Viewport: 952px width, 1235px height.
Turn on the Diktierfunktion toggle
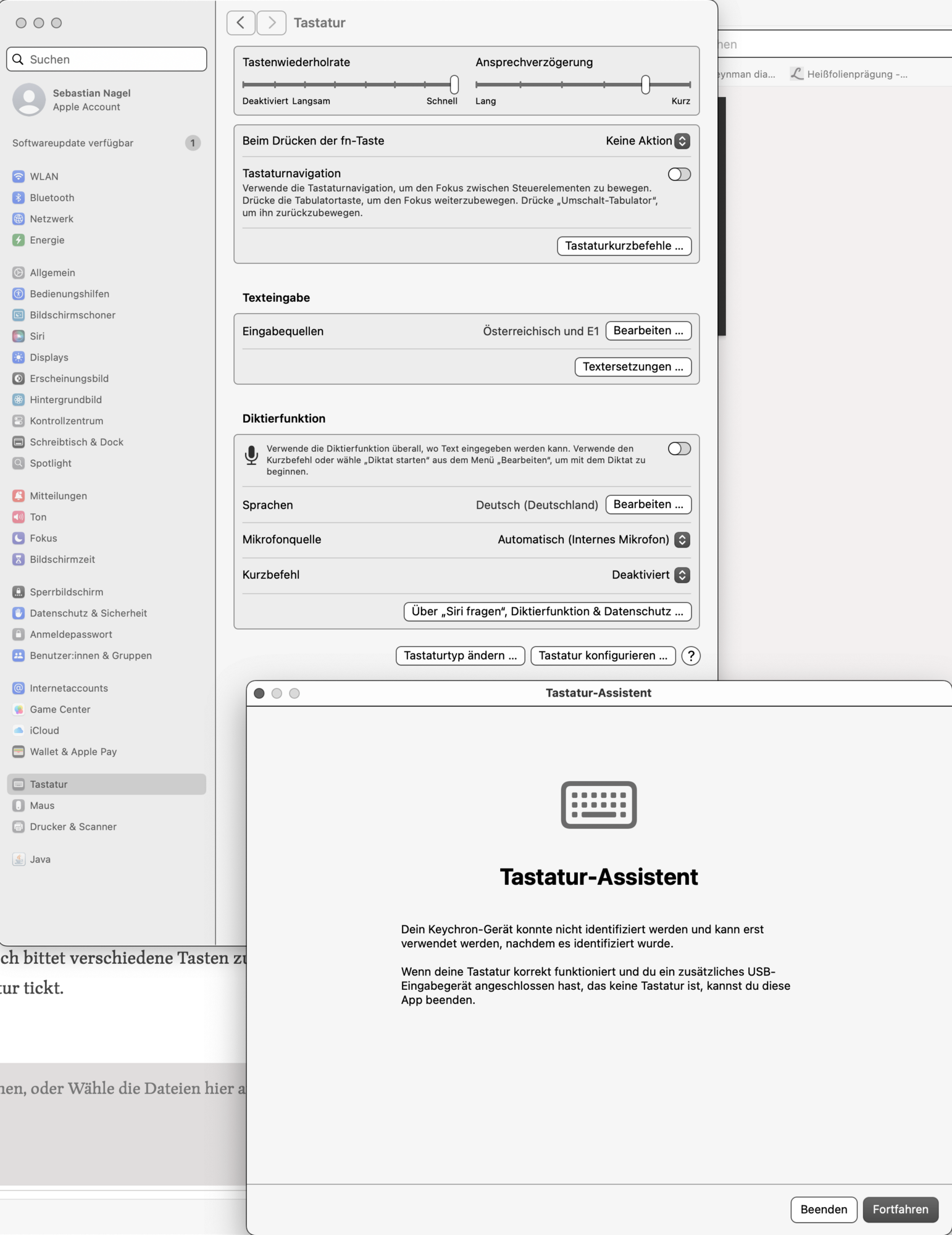[x=679, y=449]
